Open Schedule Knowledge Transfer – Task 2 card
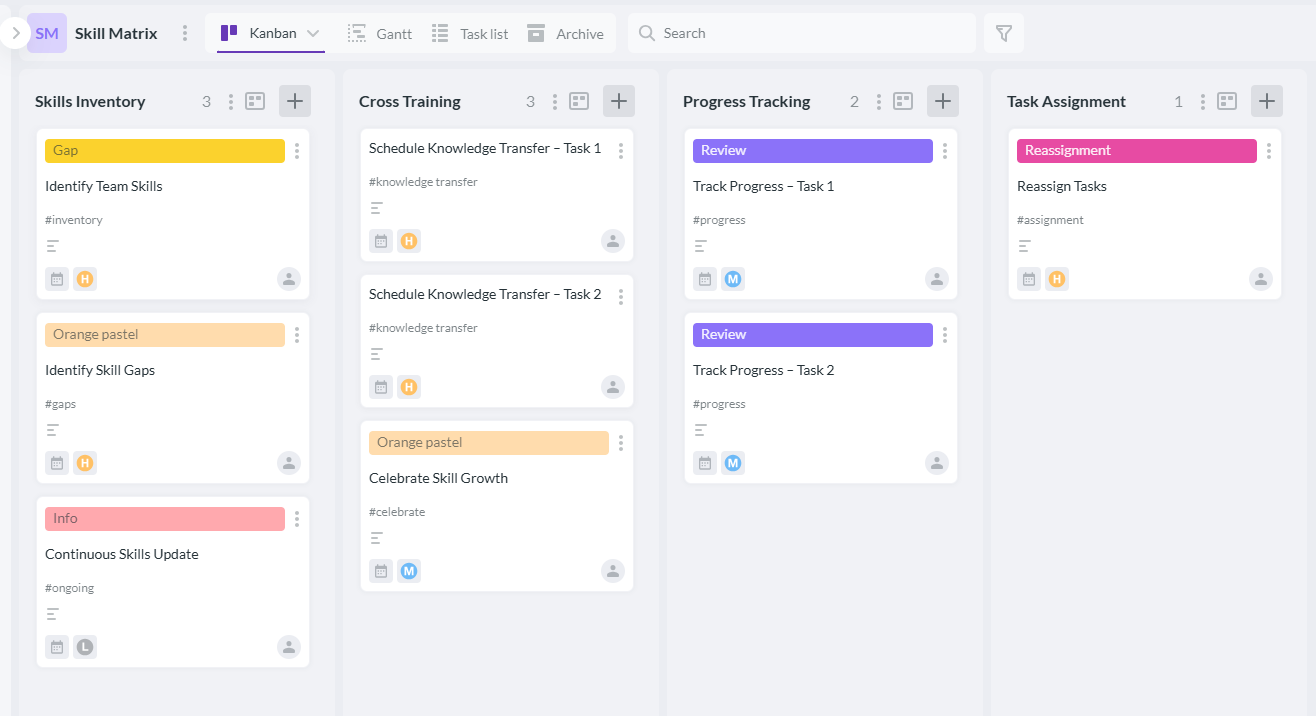This screenshot has height=716, width=1316. pos(485,294)
